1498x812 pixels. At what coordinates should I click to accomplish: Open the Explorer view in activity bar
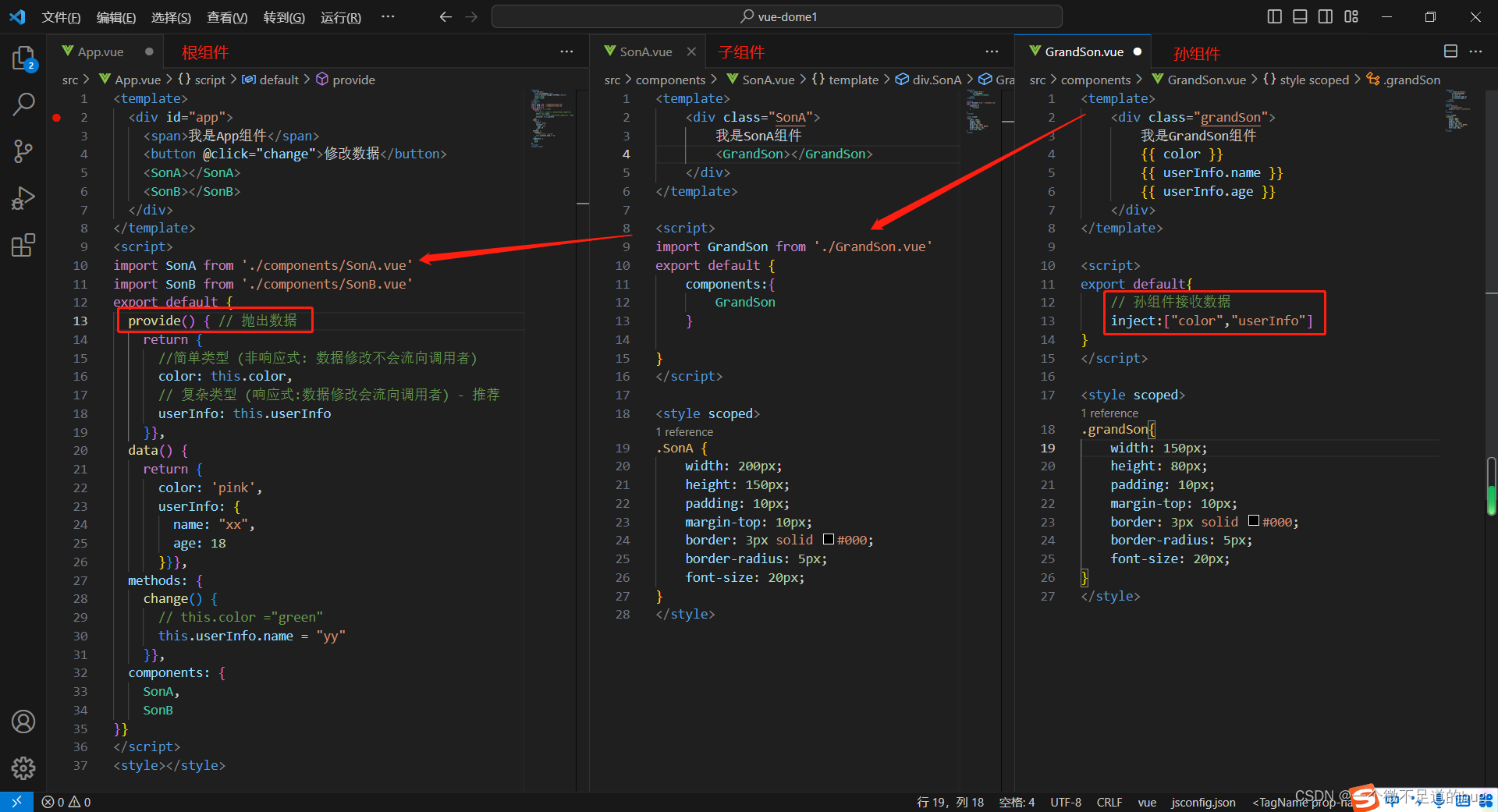23,59
